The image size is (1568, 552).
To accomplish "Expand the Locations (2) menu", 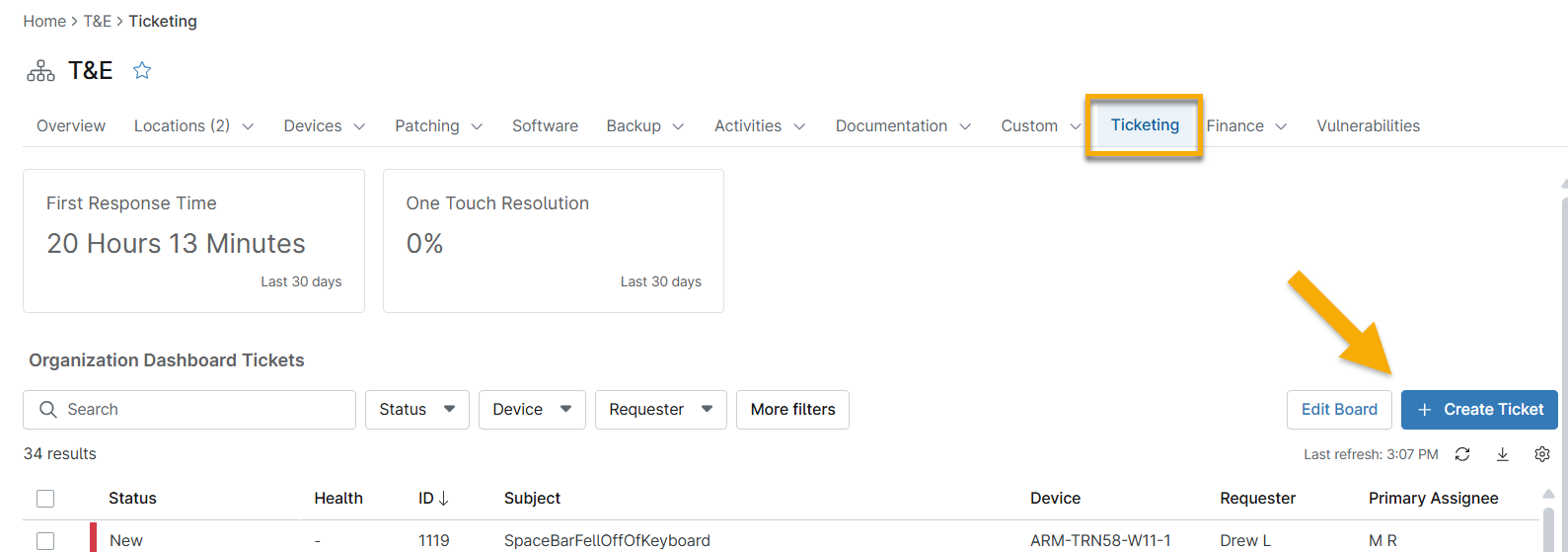I will click(x=193, y=126).
